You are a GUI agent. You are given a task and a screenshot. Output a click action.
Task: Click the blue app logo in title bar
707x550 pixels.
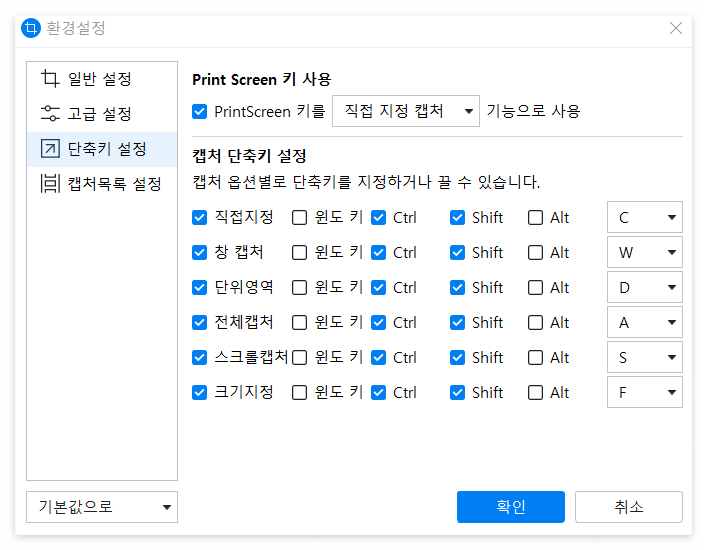(31, 28)
